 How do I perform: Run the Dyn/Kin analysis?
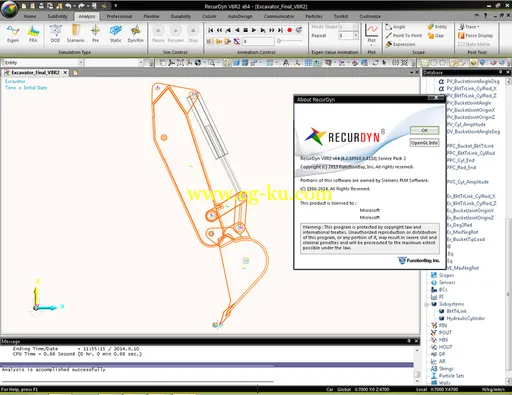pos(136,33)
